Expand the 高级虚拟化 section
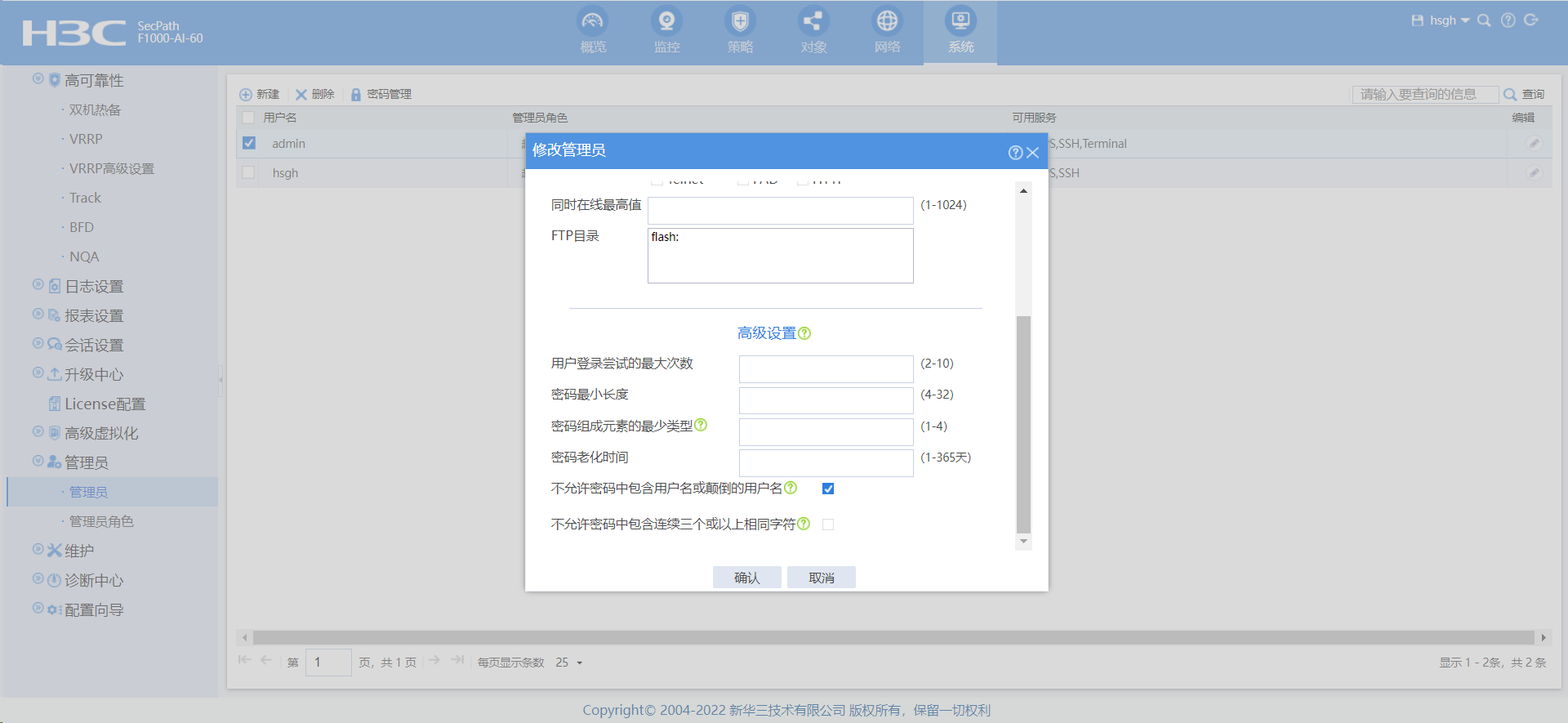 (38, 431)
